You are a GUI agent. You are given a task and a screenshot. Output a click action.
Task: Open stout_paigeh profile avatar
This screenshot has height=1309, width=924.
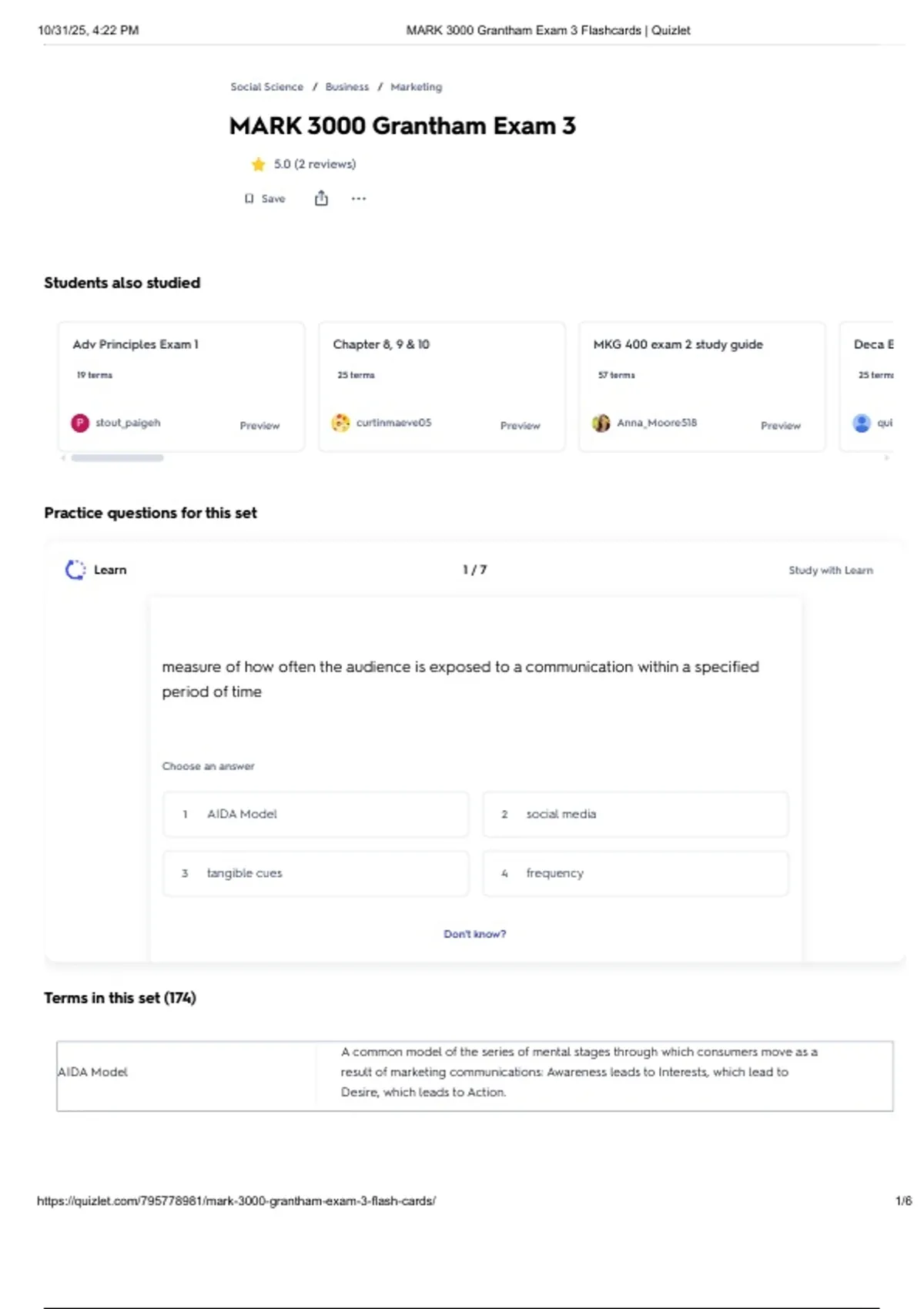tap(80, 423)
